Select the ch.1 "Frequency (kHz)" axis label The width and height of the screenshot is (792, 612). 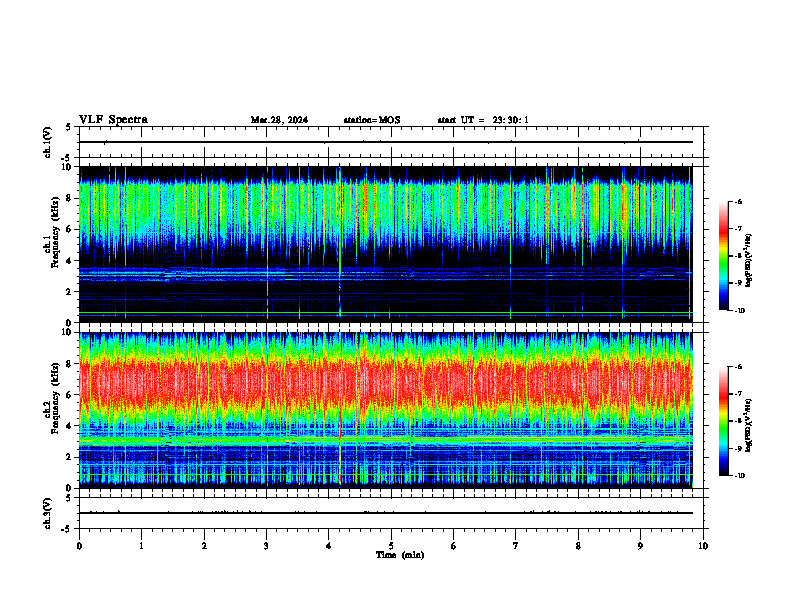(x=55, y=231)
